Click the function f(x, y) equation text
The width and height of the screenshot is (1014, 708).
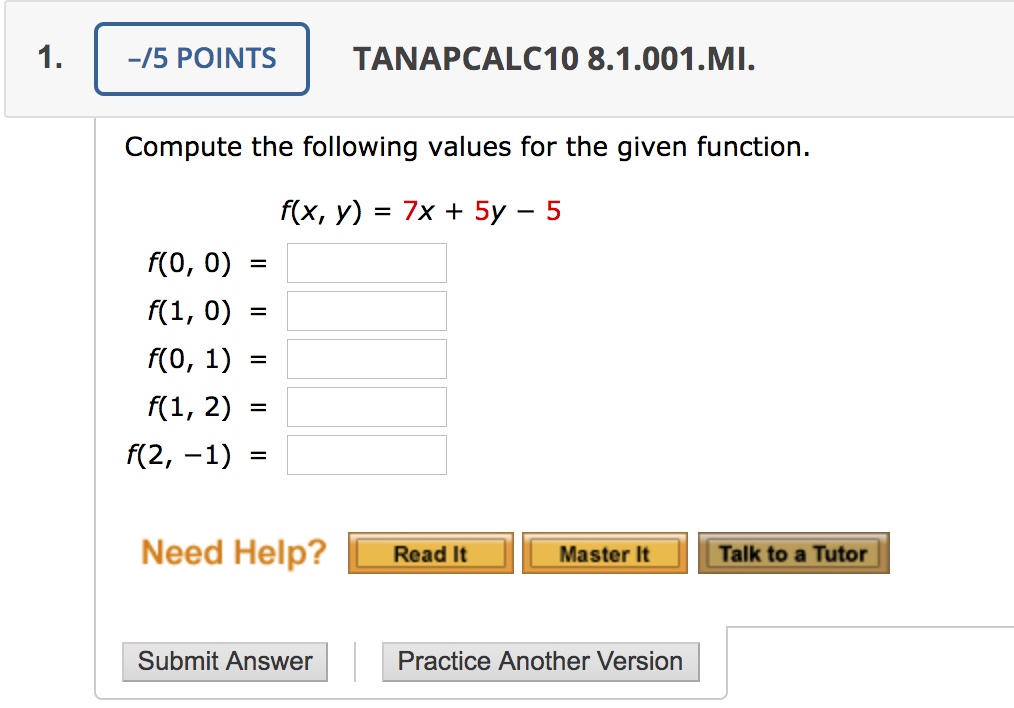click(421, 211)
